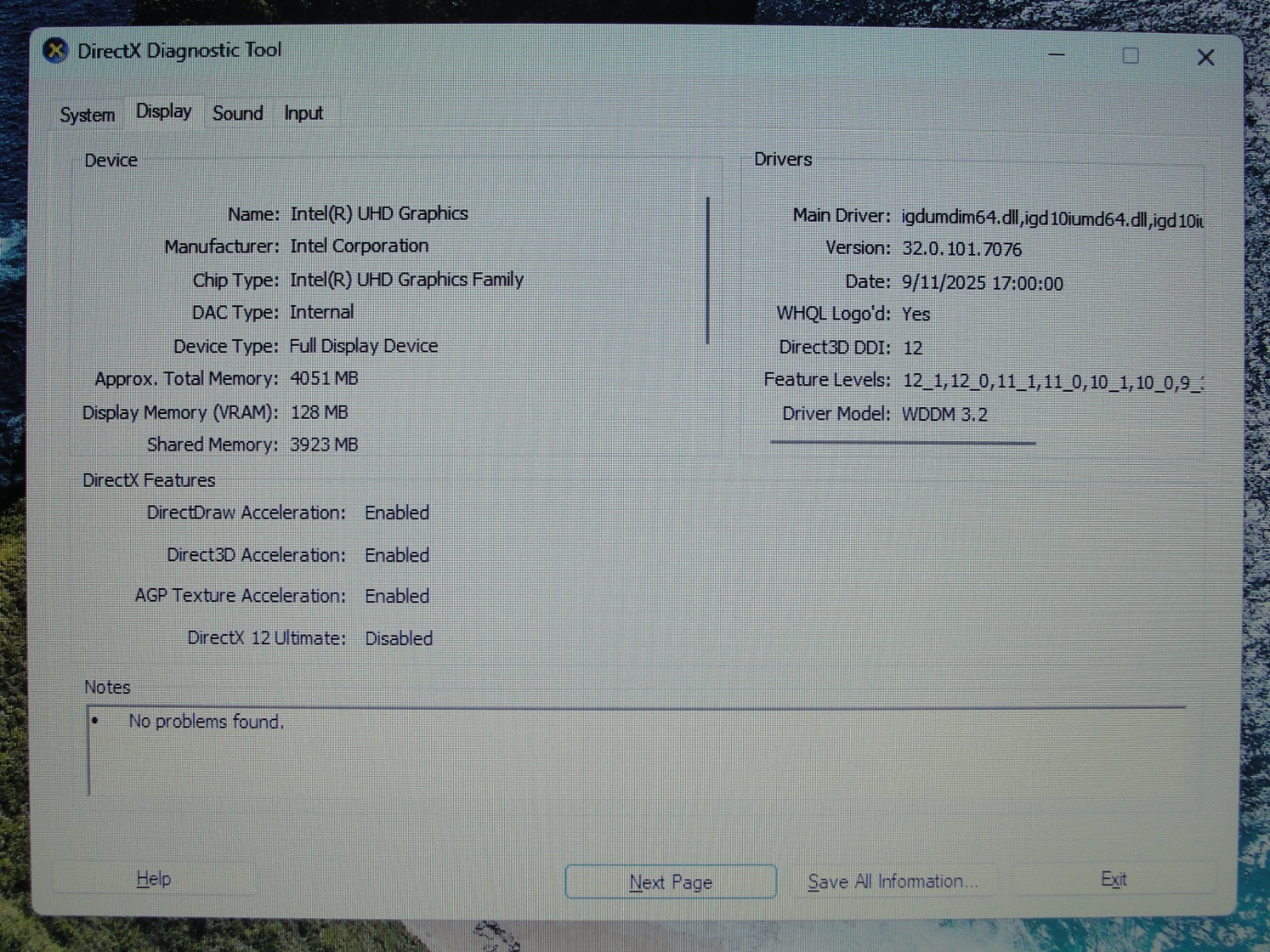Close the DirectX Diagnostic Tool window
This screenshot has width=1270, height=952.
click(x=1206, y=57)
